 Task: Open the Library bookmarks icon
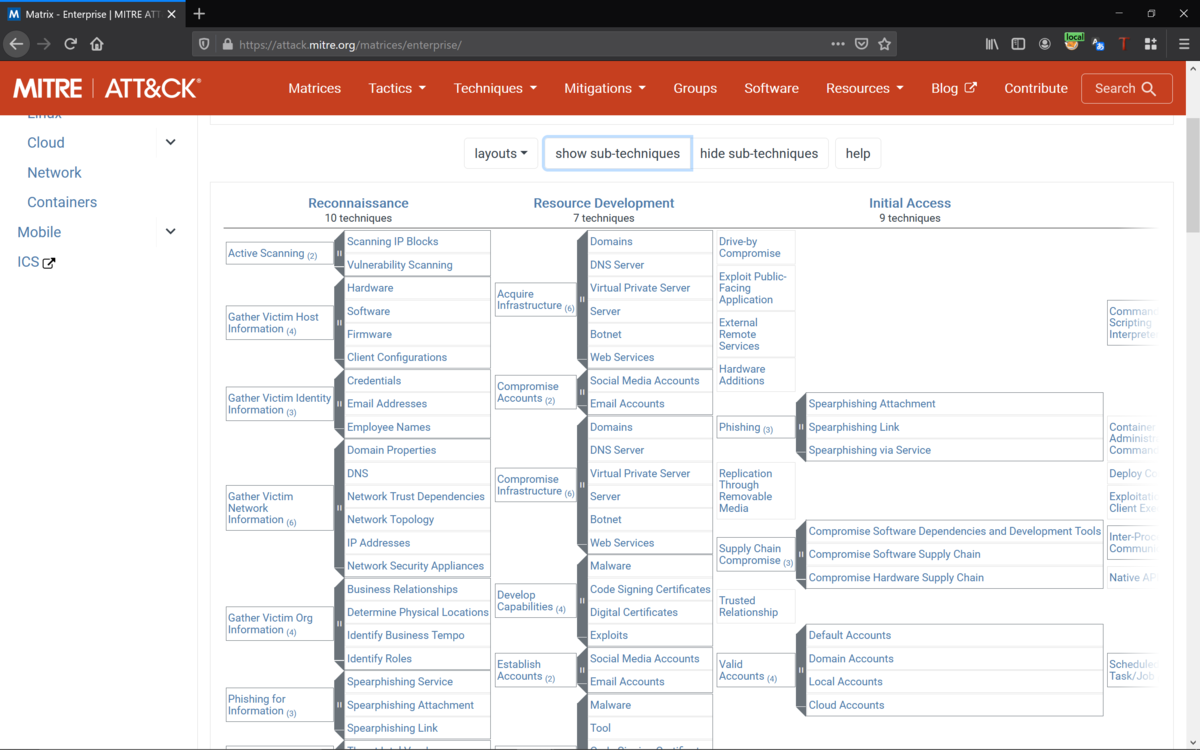[x=992, y=44]
